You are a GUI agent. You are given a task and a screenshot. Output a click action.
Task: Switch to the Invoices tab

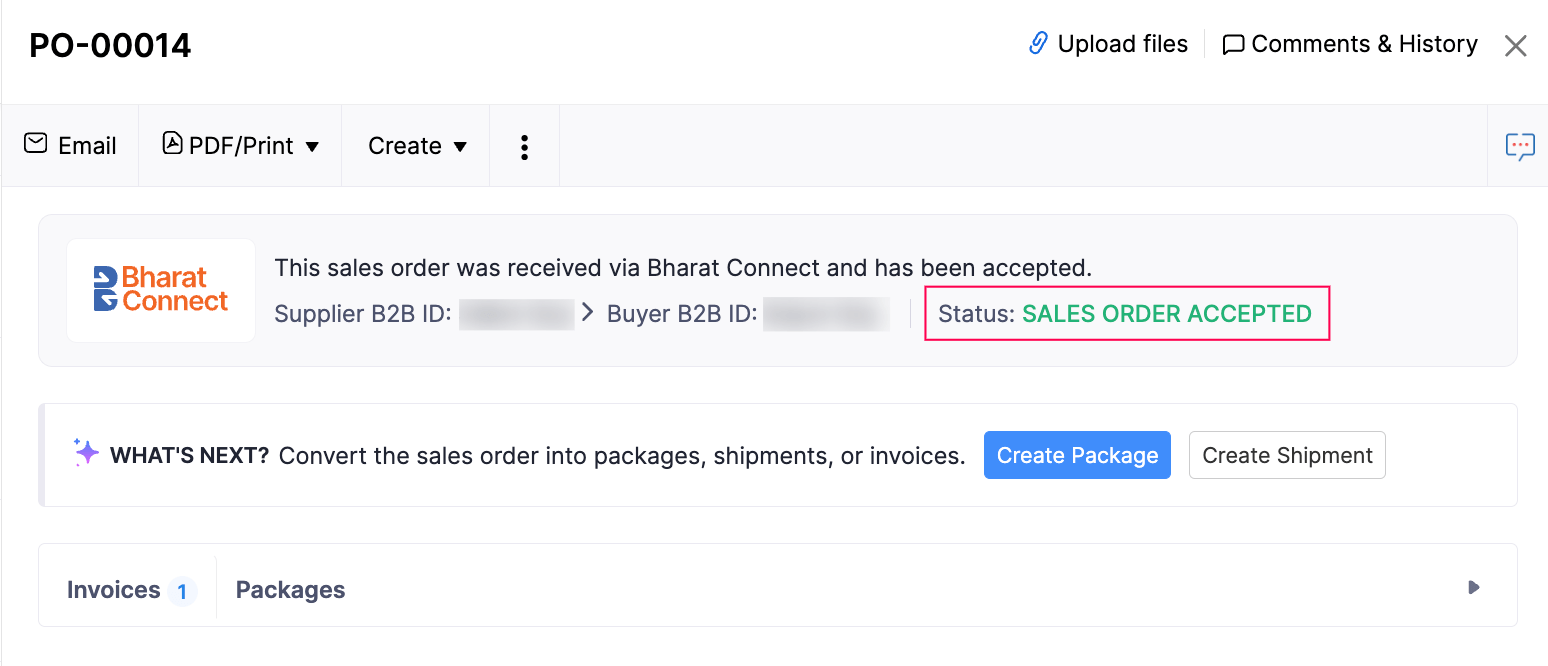113,589
